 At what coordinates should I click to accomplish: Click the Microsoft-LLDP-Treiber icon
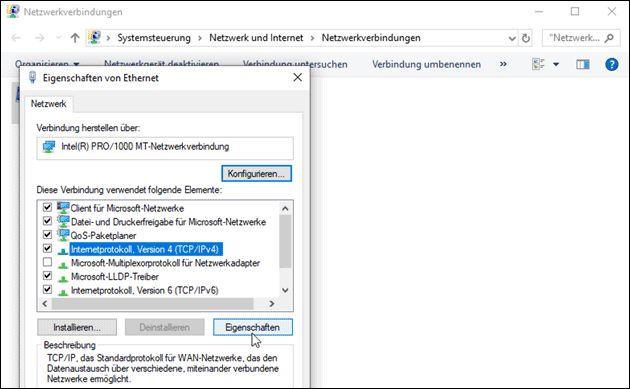63,278
